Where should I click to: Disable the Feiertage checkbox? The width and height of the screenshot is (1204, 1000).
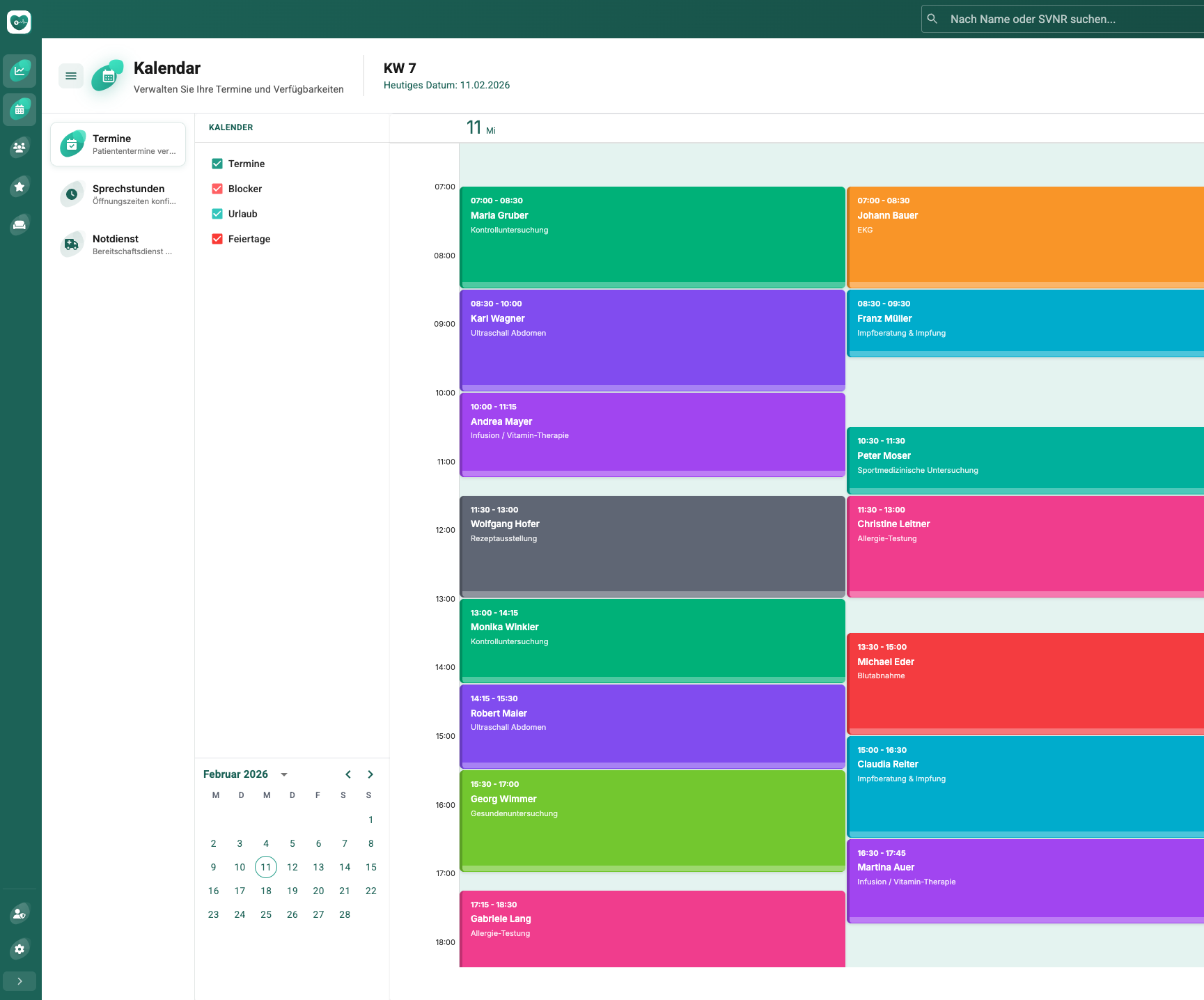pos(217,239)
